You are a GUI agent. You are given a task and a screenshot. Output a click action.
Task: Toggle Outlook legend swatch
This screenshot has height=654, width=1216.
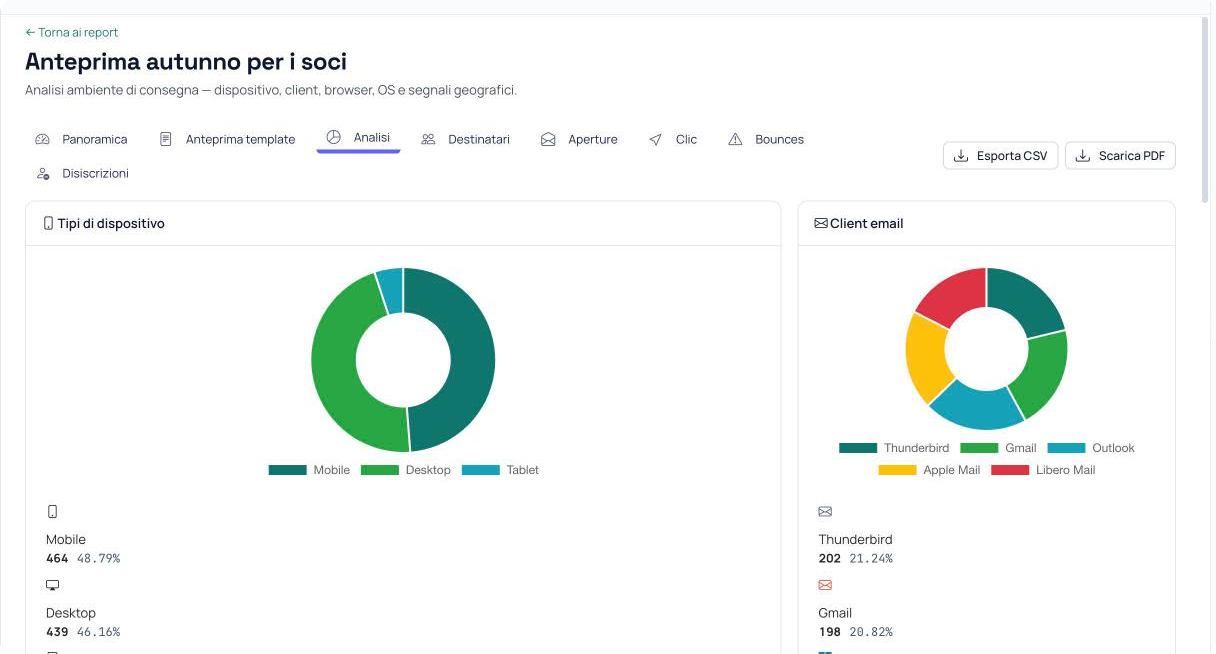coord(1066,448)
